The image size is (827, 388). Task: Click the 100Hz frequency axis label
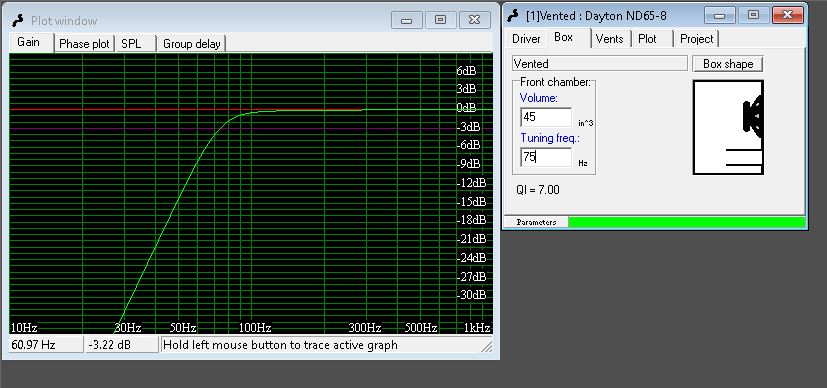coord(255,328)
